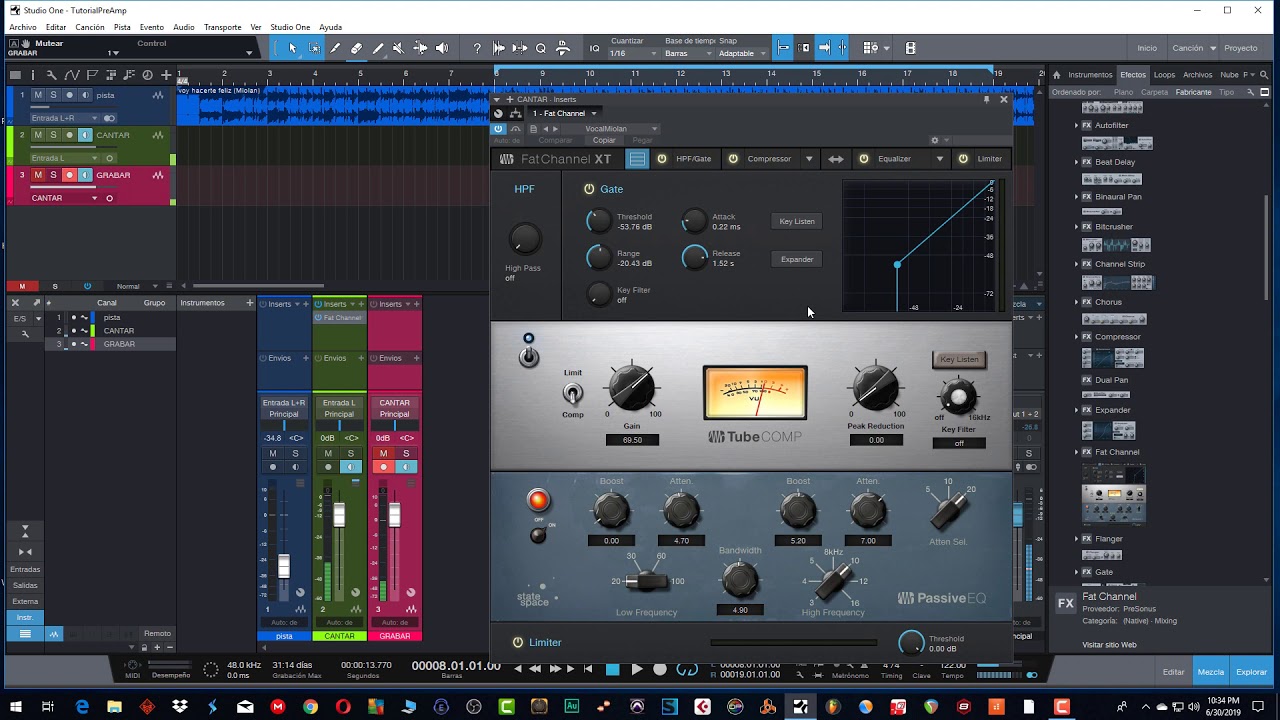Viewport: 1280px width, 720px height.
Task: Toggle HPF/Gate power button
Action: tap(662, 159)
